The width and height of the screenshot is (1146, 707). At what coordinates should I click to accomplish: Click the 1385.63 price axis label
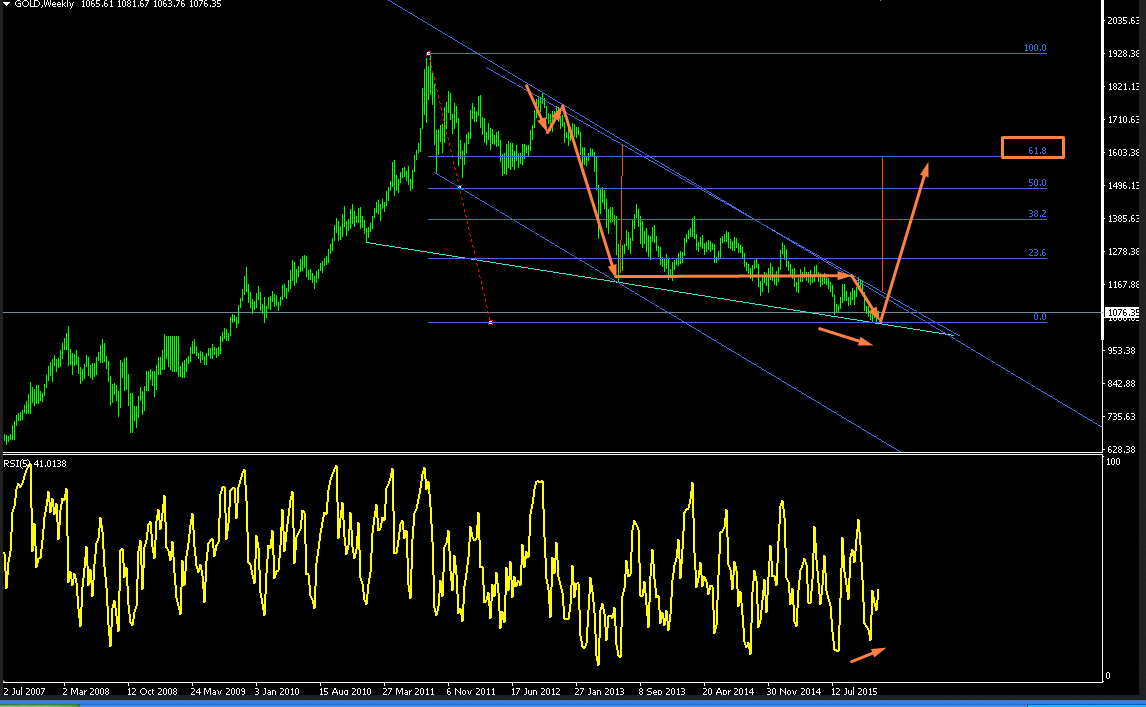[1123, 219]
